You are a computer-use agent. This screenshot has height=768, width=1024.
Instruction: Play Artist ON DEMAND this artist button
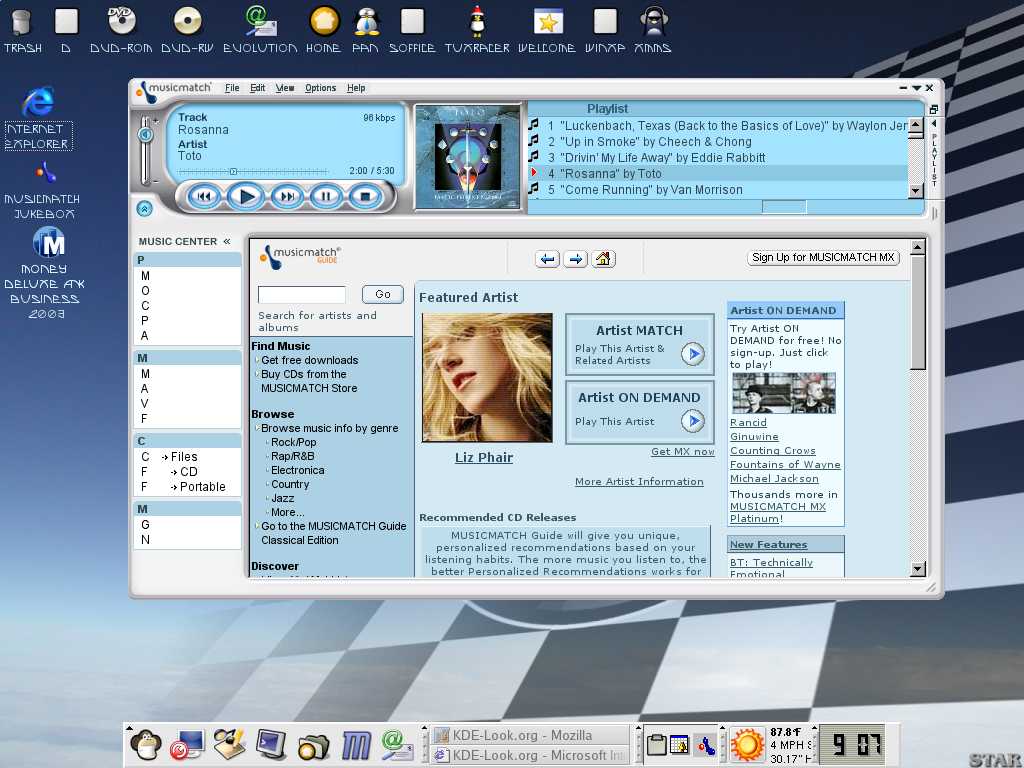pyautogui.click(x=693, y=421)
